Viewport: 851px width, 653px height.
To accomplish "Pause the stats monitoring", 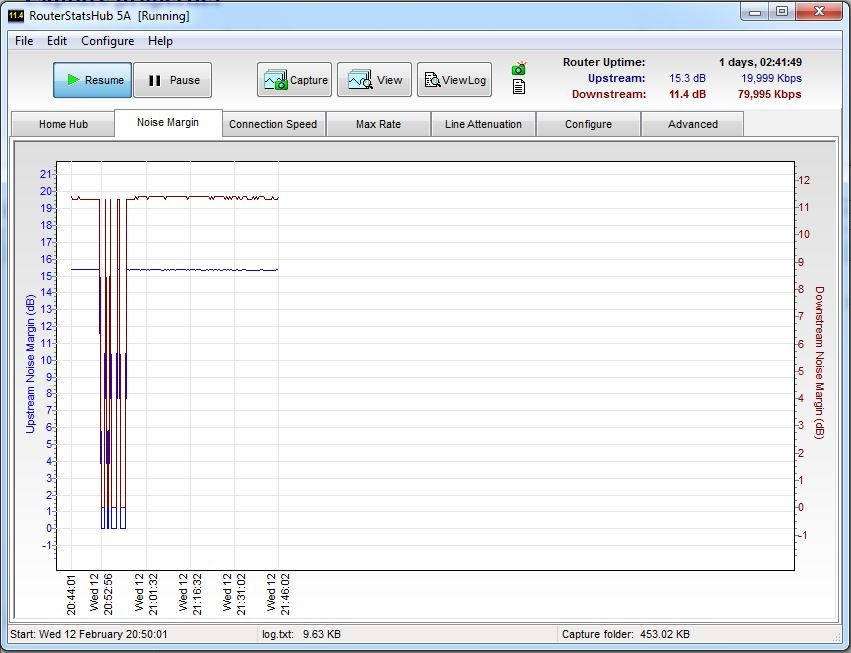I will point(173,80).
